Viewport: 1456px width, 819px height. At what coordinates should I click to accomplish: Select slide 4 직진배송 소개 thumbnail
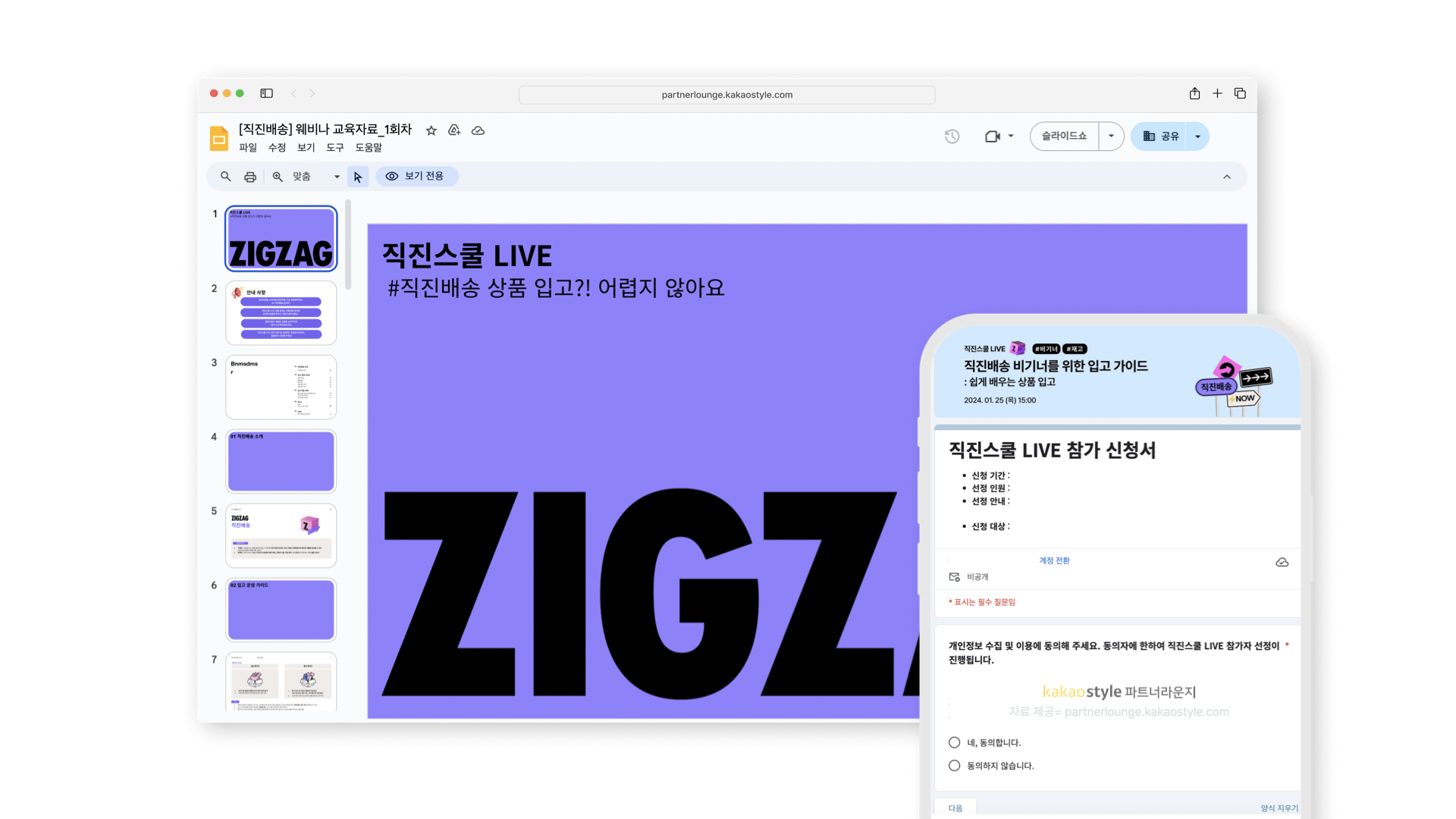tap(281, 461)
